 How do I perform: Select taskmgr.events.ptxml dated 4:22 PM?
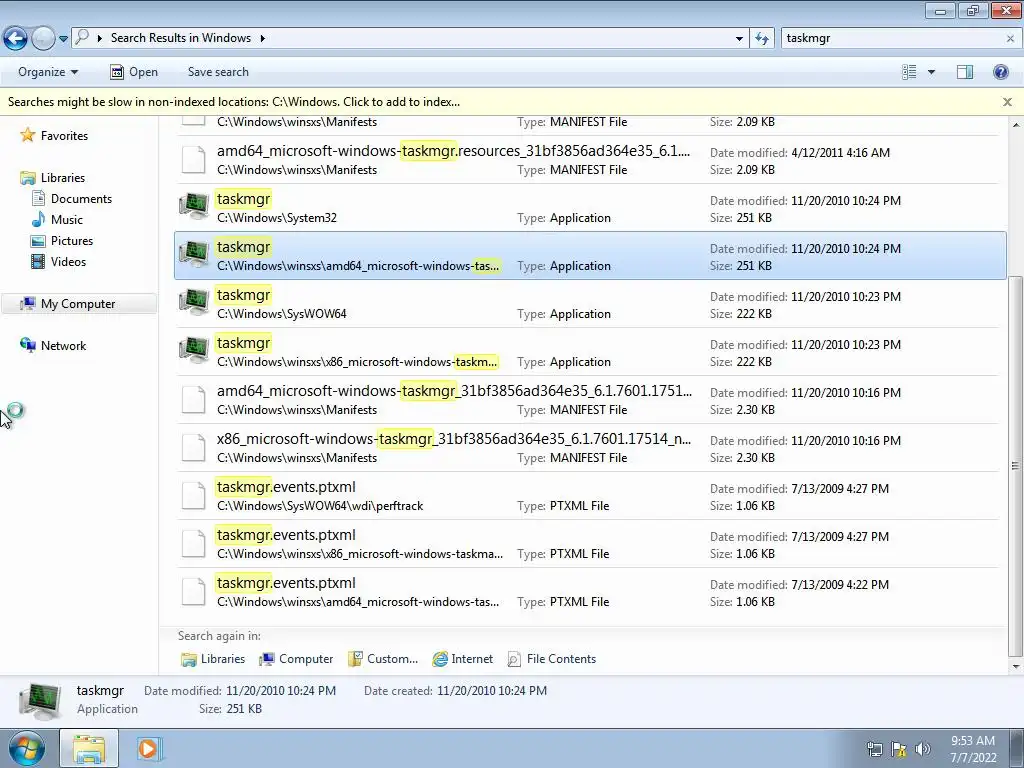pos(590,592)
